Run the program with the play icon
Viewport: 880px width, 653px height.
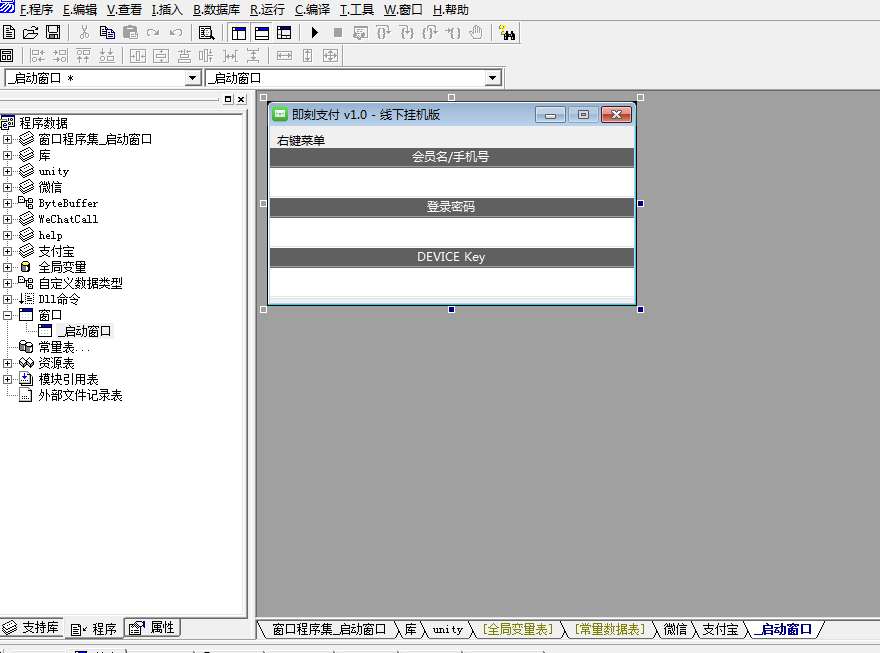(315, 33)
